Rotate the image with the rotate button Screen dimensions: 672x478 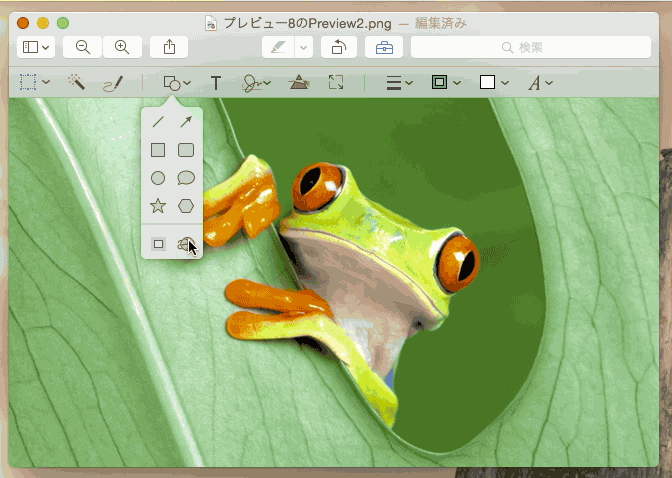pyautogui.click(x=339, y=47)
